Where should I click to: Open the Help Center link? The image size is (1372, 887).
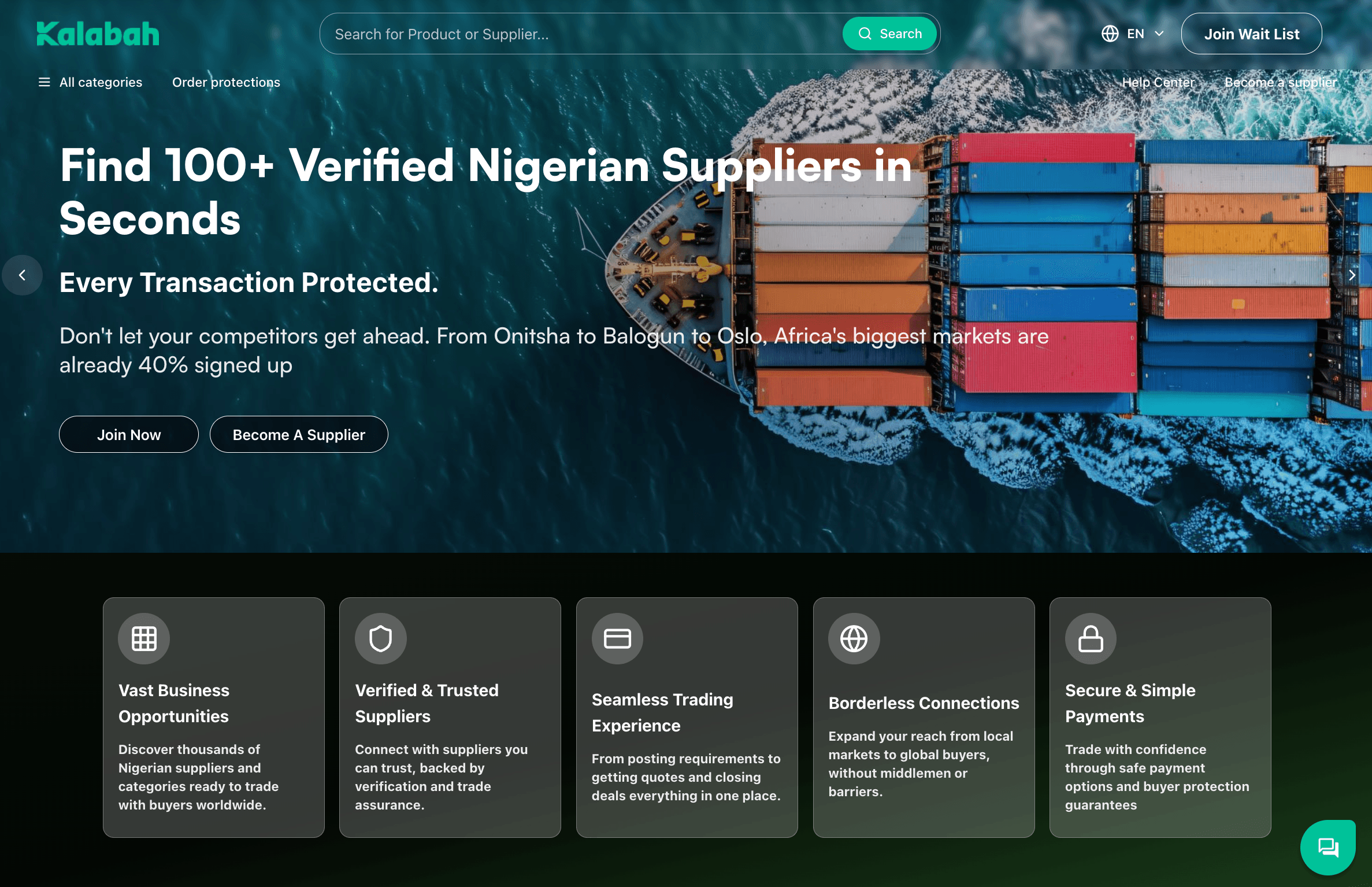1158,82
